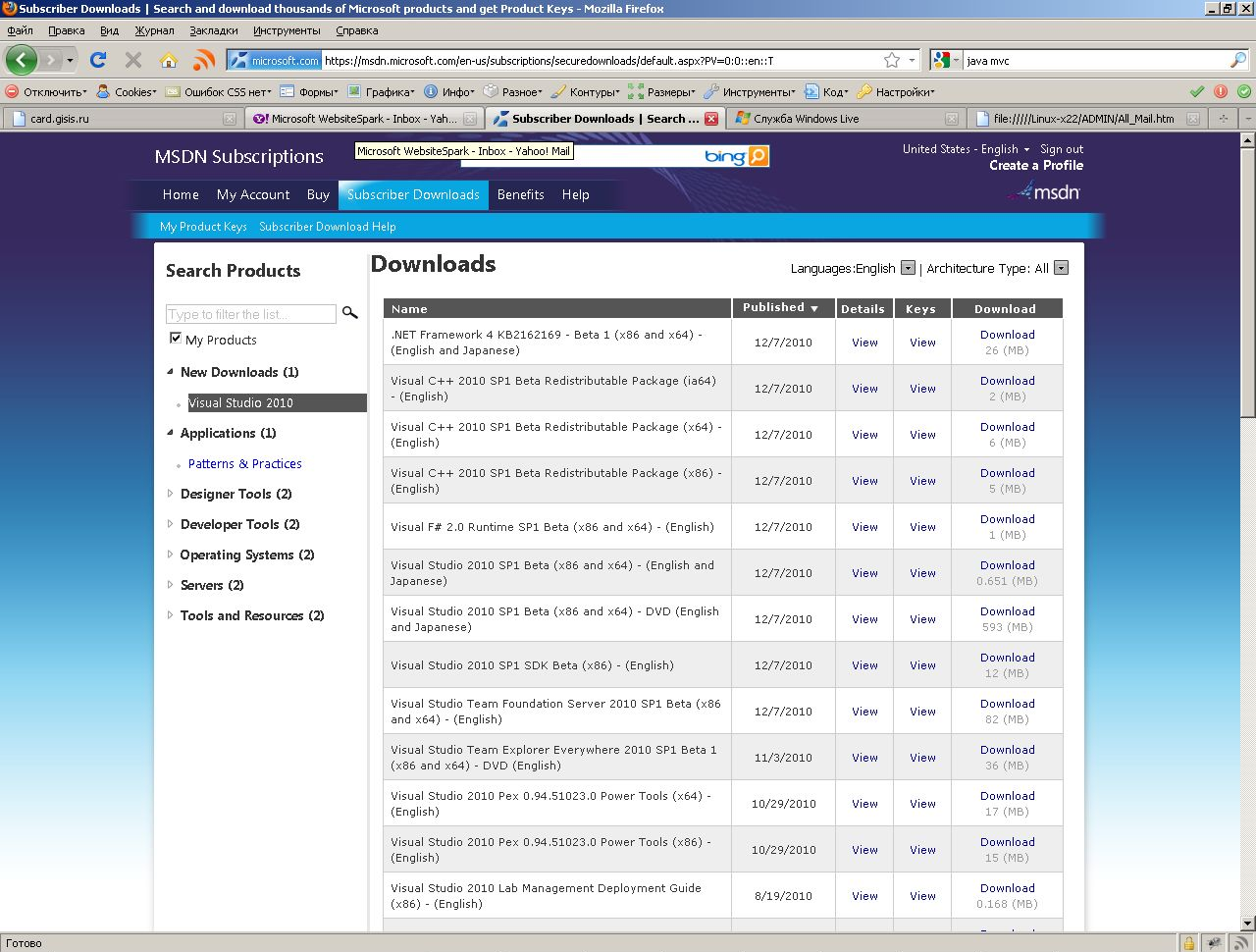1256x952 pixels.
Task: Click the padlock icon in the status bar
Action: tap(1189, 943)
